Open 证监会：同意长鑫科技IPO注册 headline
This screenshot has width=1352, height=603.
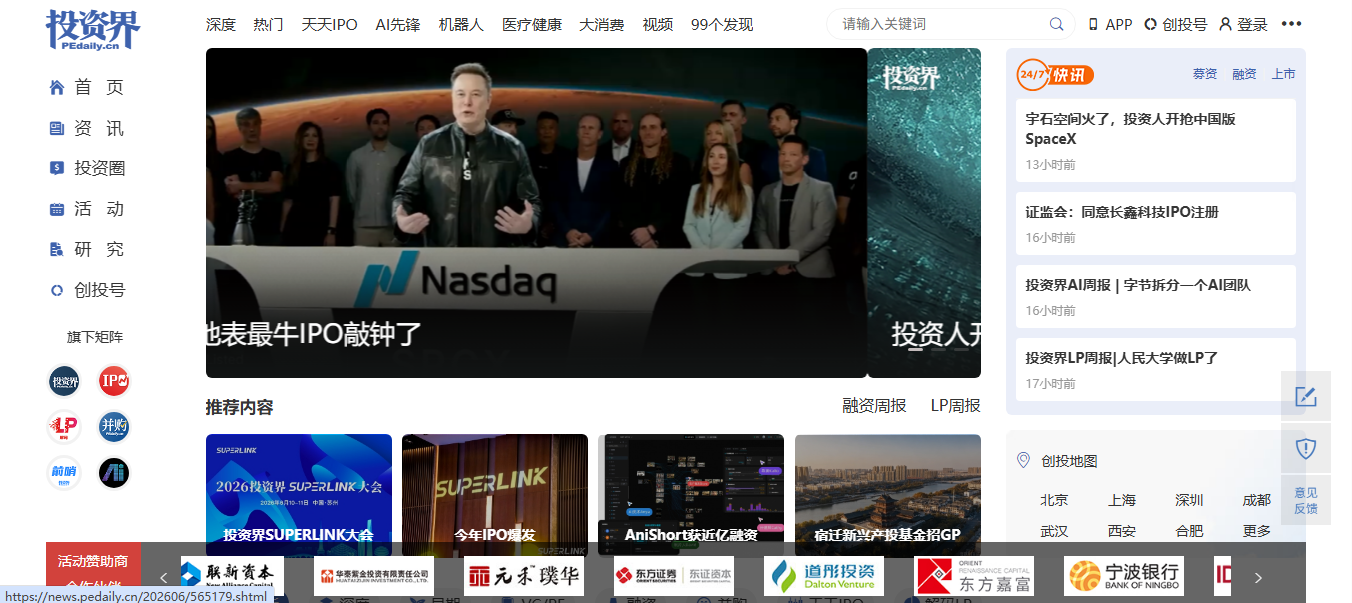click(1122, 212)
